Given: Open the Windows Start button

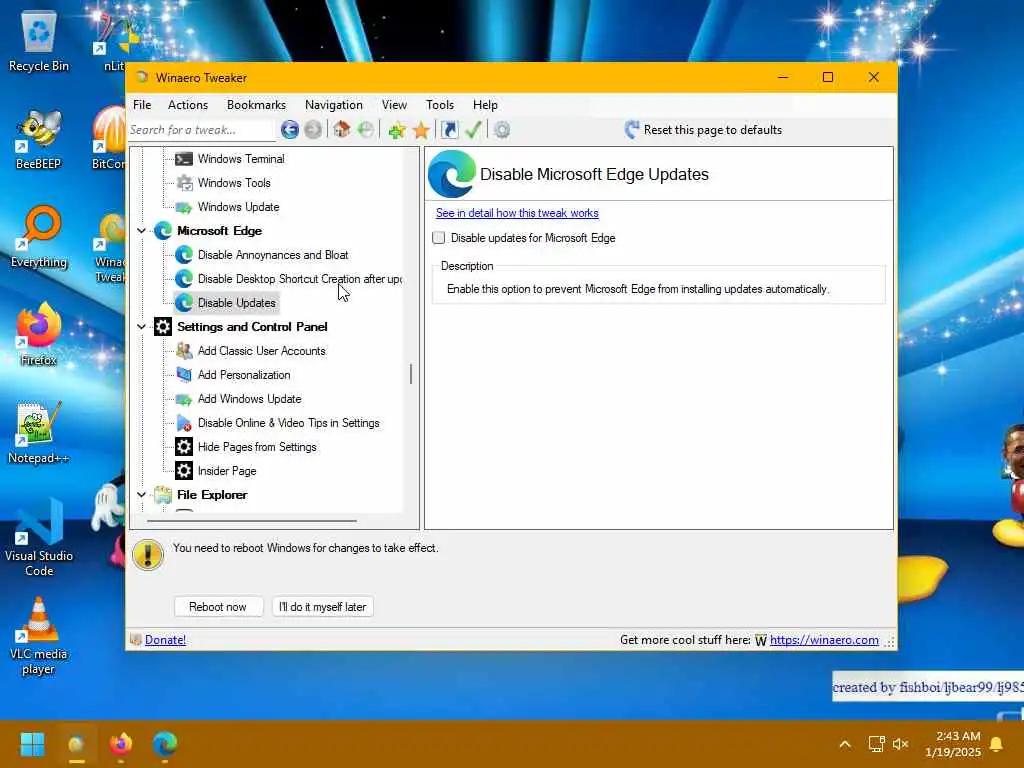Looking at the screenshot, I should point(32,744).
